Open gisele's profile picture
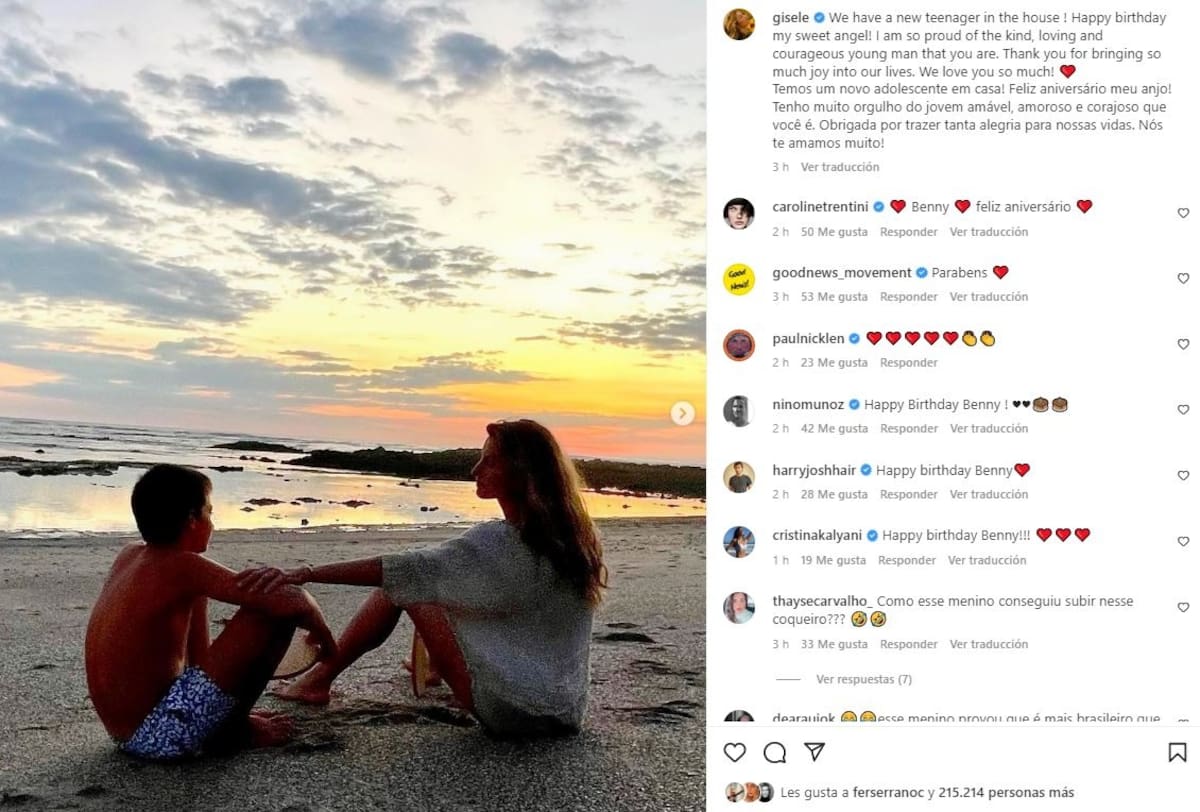Screen dimensions: 1200x812 [x=739, y=24]
